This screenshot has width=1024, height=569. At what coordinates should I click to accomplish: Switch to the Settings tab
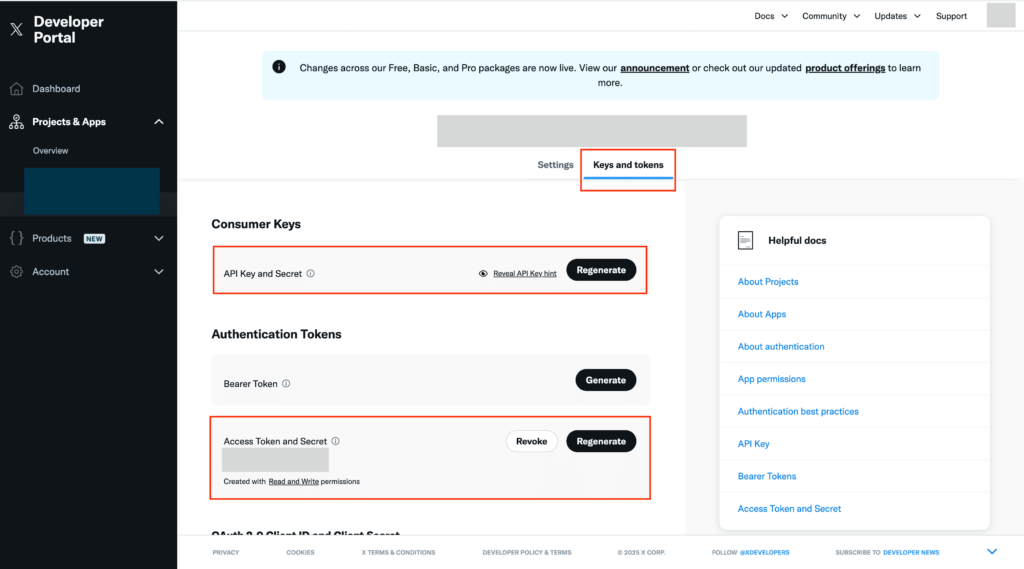(x=555, y=165)
